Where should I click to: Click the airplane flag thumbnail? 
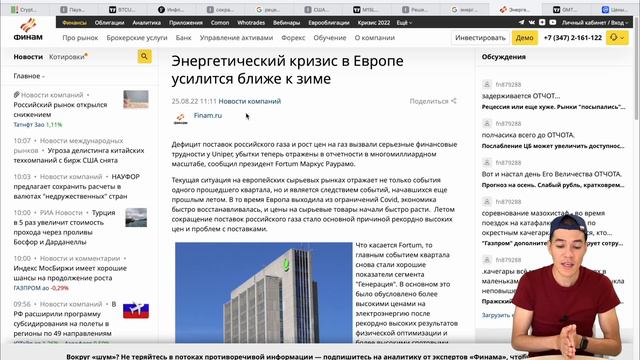pyautogui.click(x=136, y=311)
